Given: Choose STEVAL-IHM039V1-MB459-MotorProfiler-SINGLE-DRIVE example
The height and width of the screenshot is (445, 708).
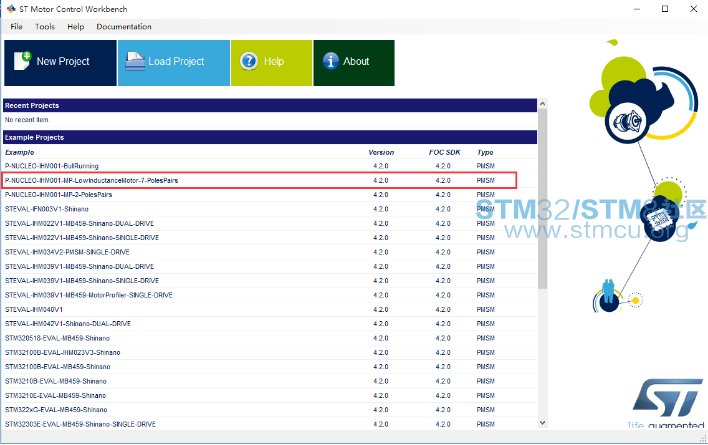Looking at the screenshot, I should tap(89, 295).
